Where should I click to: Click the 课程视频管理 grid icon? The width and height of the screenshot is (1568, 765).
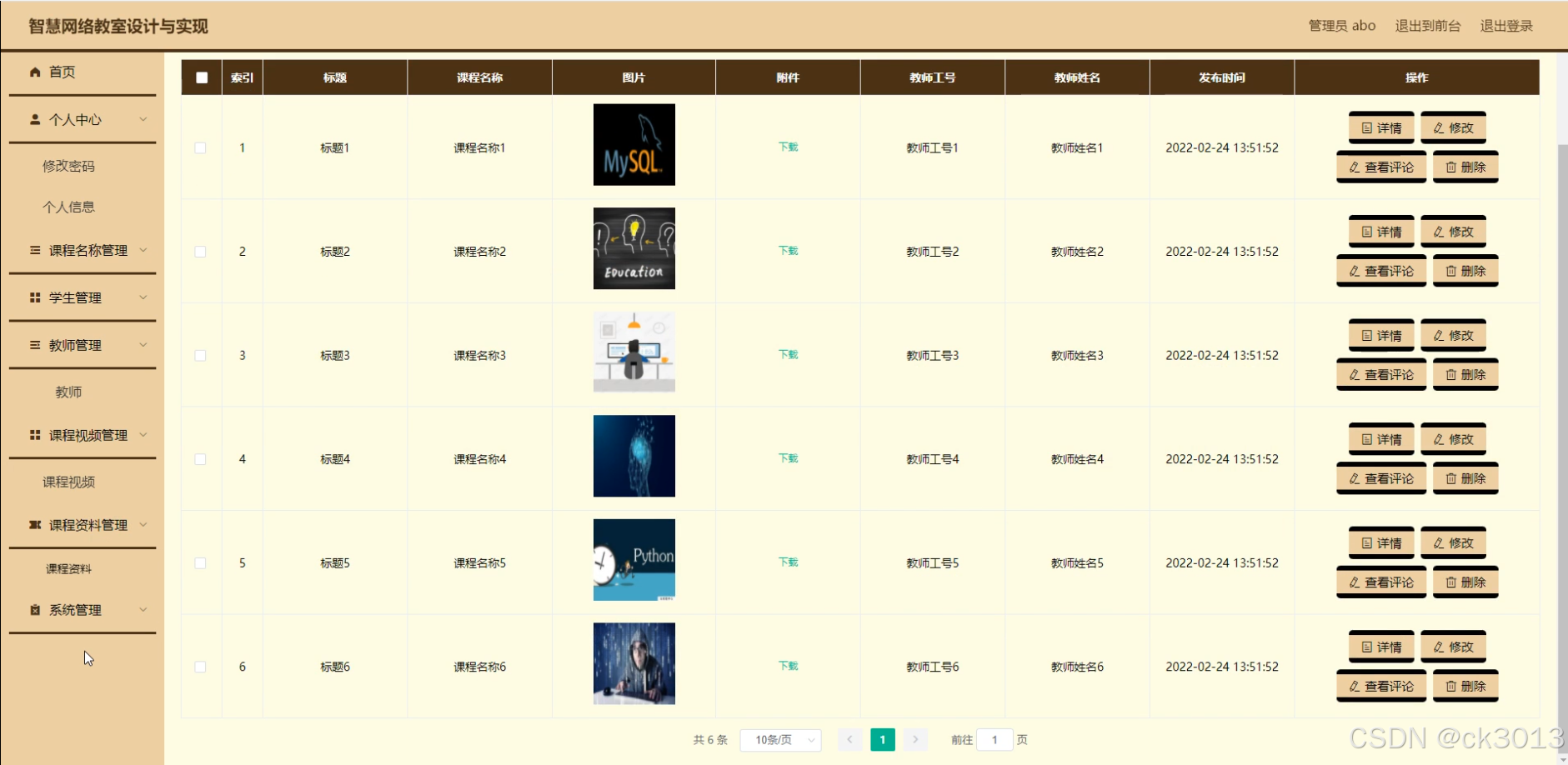pyautogui.click(x=35, y=435)
